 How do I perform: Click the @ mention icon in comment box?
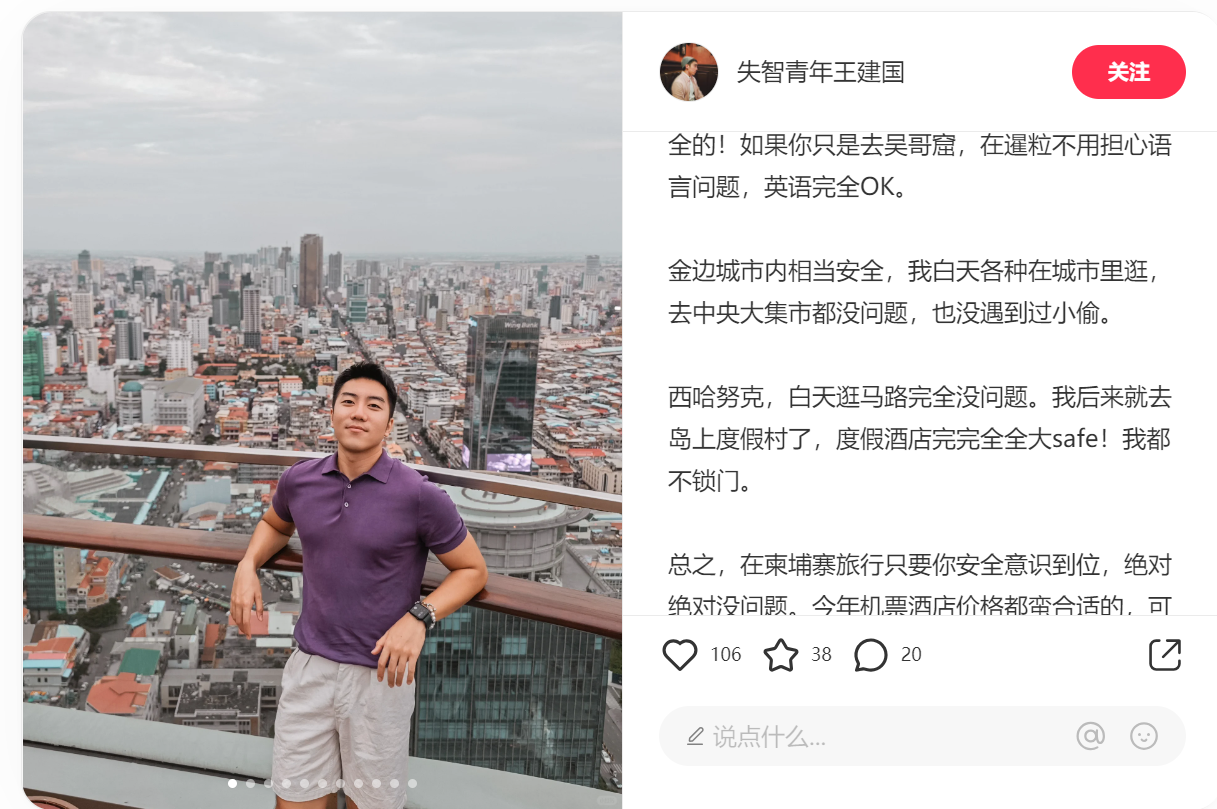pos(1090,737)
